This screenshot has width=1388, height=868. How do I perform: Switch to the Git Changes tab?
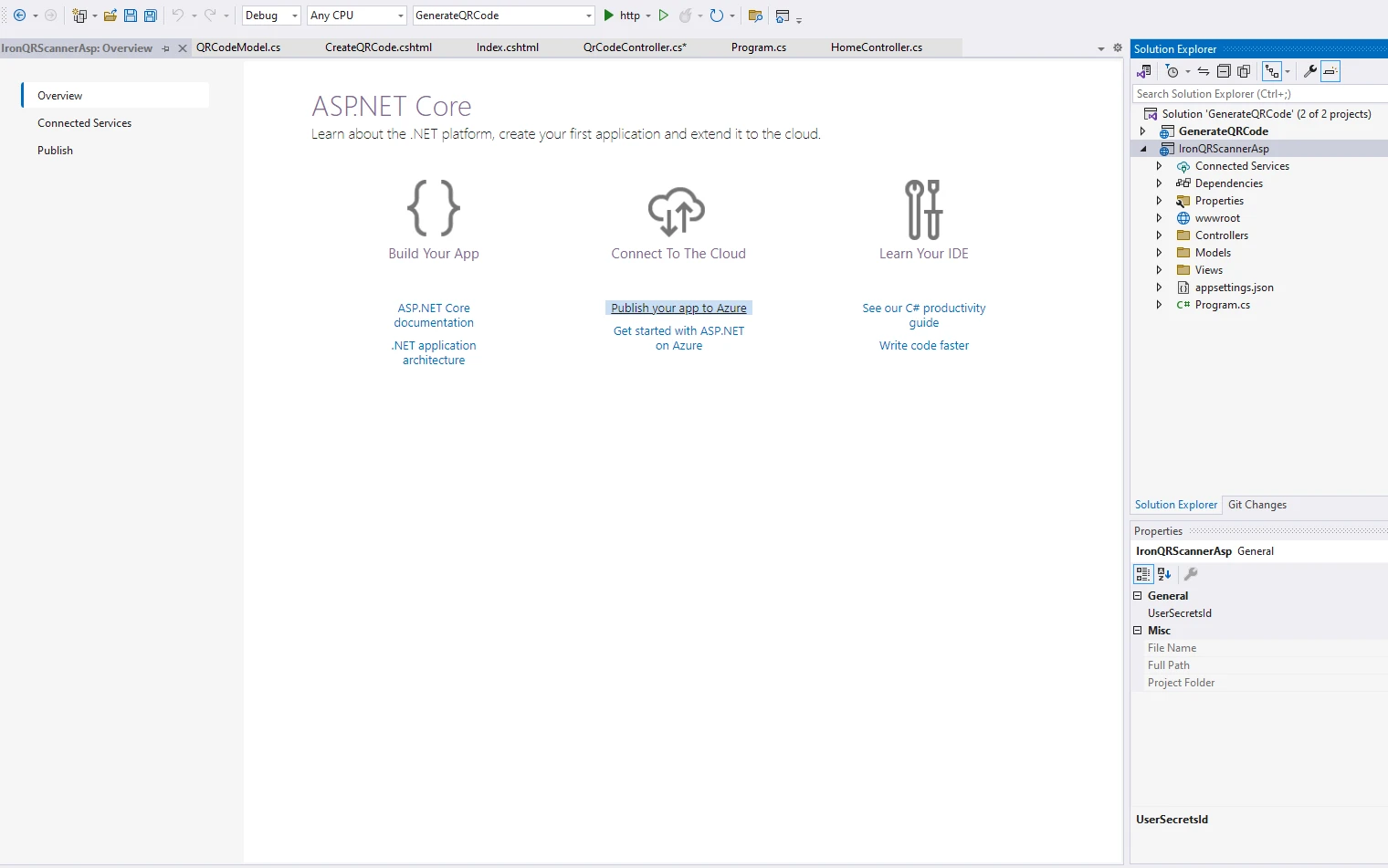(x=1257, y=505)
